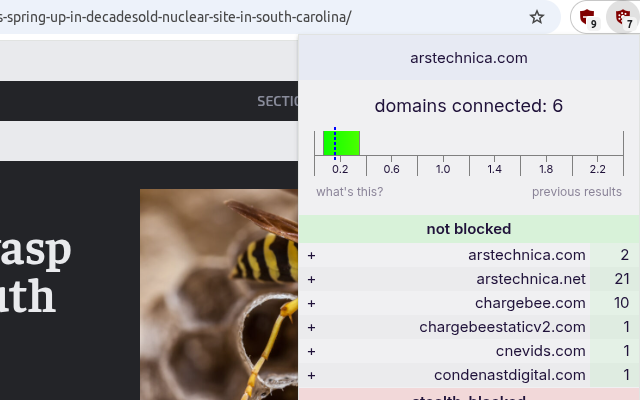640x400 pixels.
Task: Click the request count 21 for arstechnica.net
Action: point(622,279)
